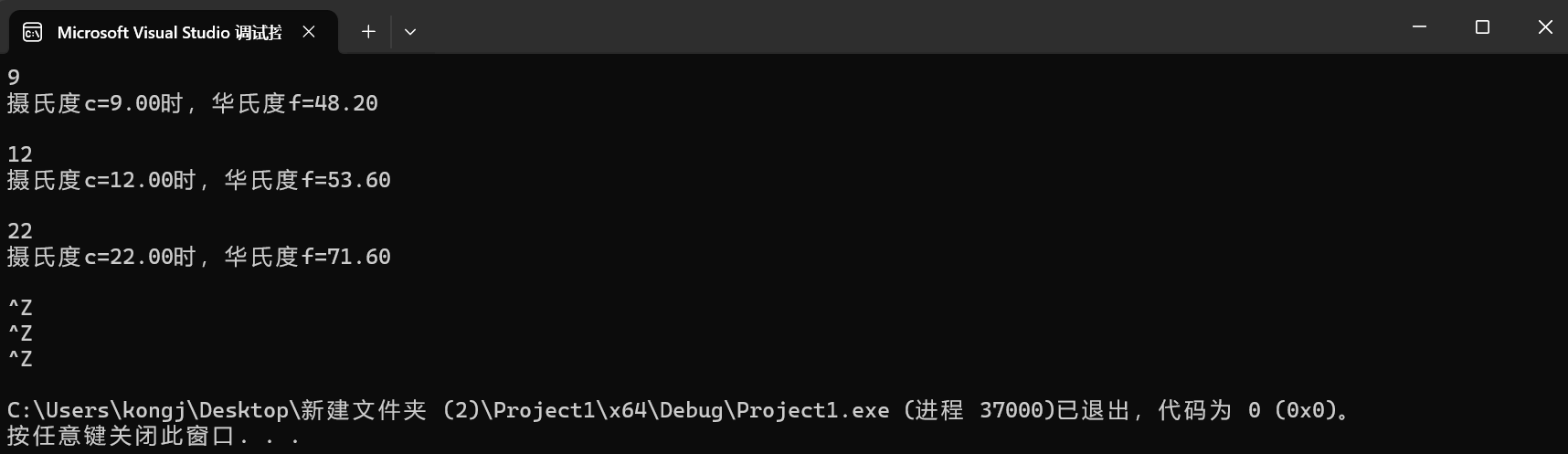This screenshot has width=1568, height=454.
Task: Click the third ^Z line
Action: coord(20,359)
